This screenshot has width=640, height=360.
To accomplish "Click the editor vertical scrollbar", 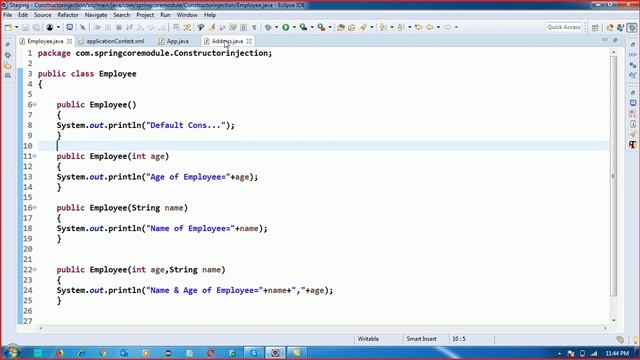I will pyautogui.click(x=613, y=176).
